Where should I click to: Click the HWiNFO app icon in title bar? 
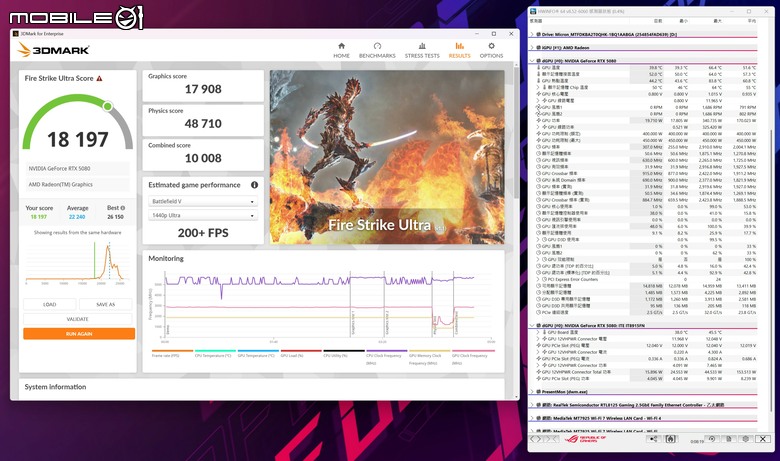(533, 11)
